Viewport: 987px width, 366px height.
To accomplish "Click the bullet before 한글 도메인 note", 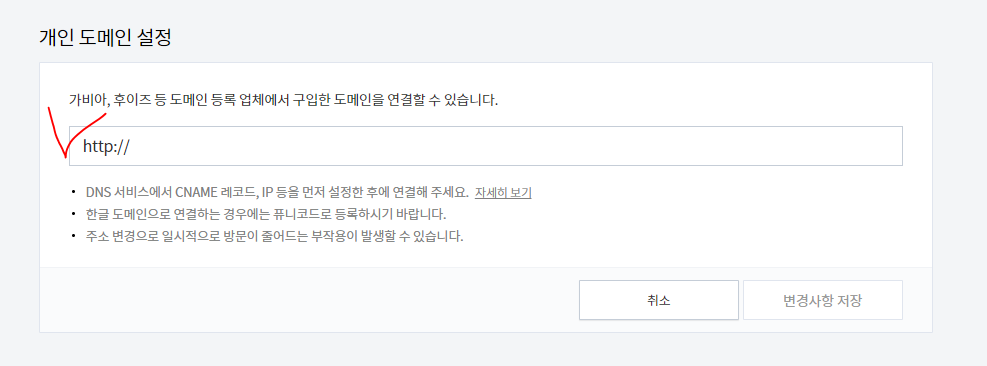I will 73,215.
